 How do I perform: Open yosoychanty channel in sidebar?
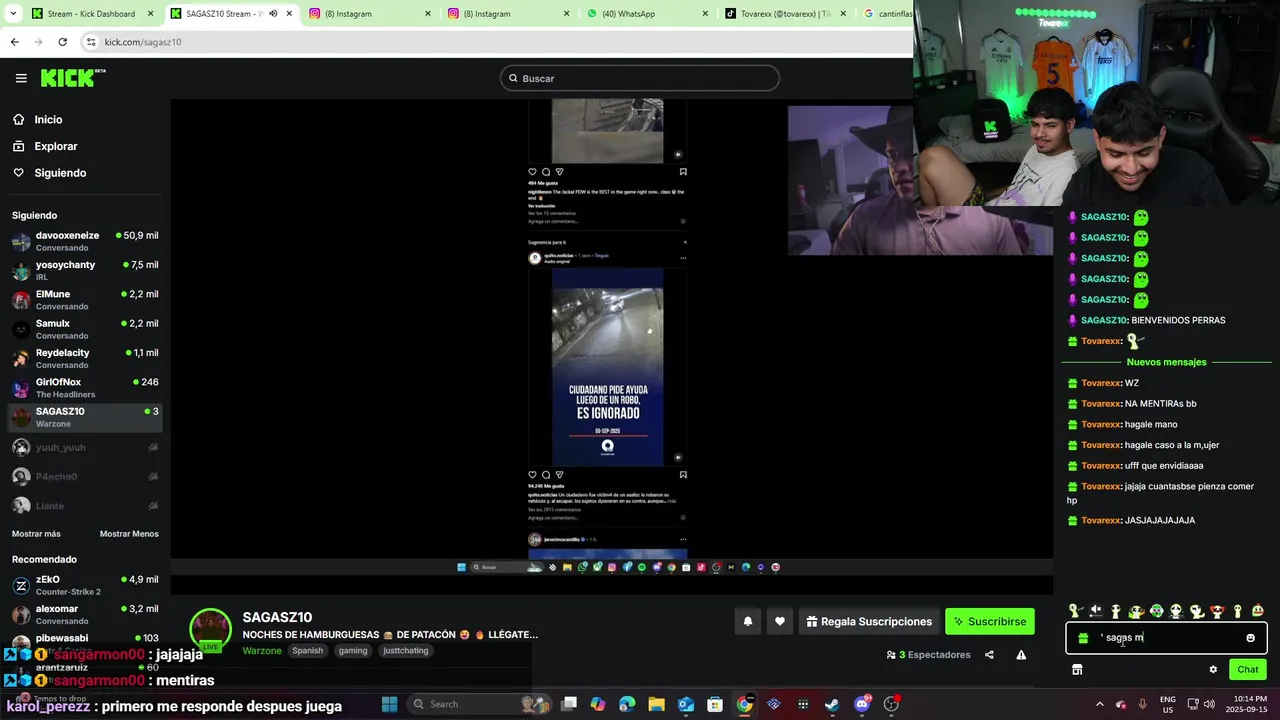tap(85, 270)
